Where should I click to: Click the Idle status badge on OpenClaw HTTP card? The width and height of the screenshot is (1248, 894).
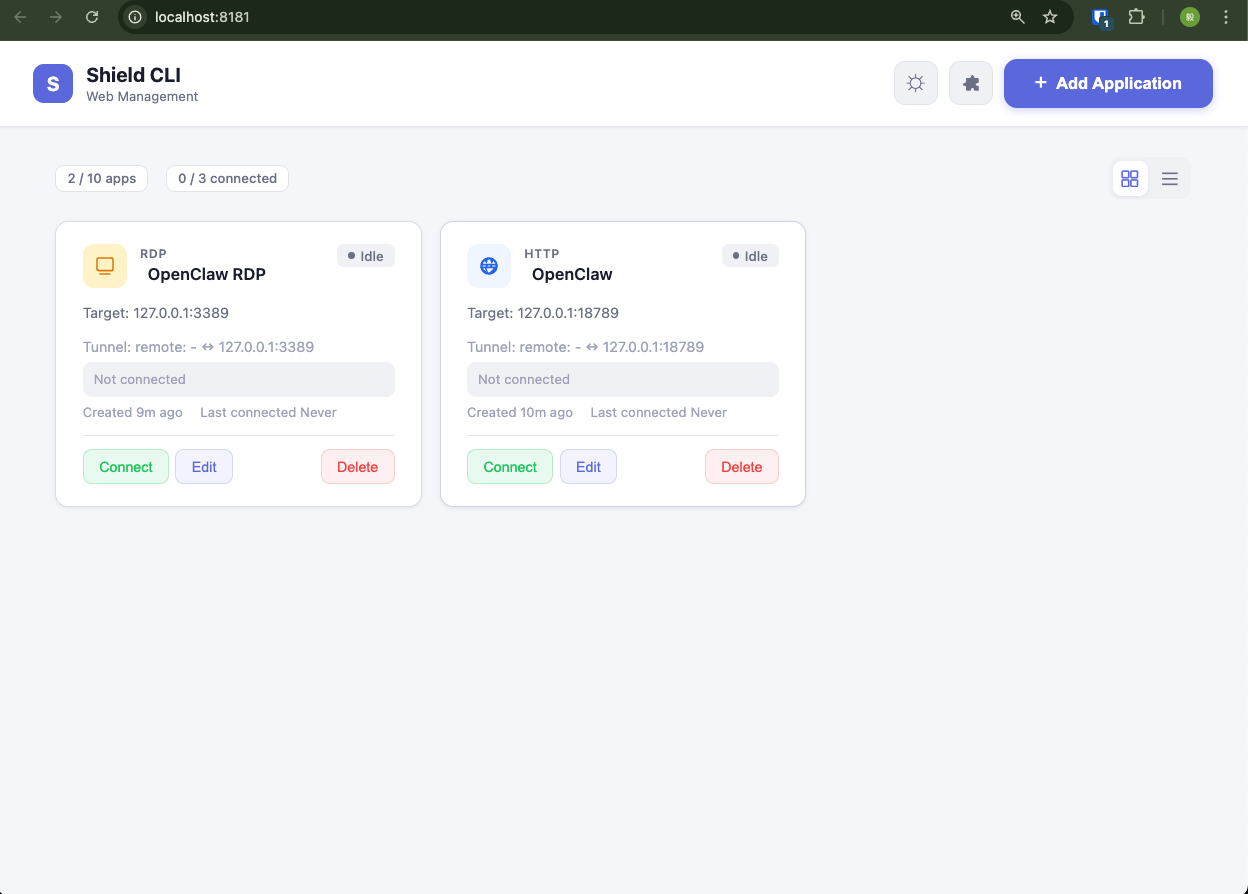tap(750, 256)
